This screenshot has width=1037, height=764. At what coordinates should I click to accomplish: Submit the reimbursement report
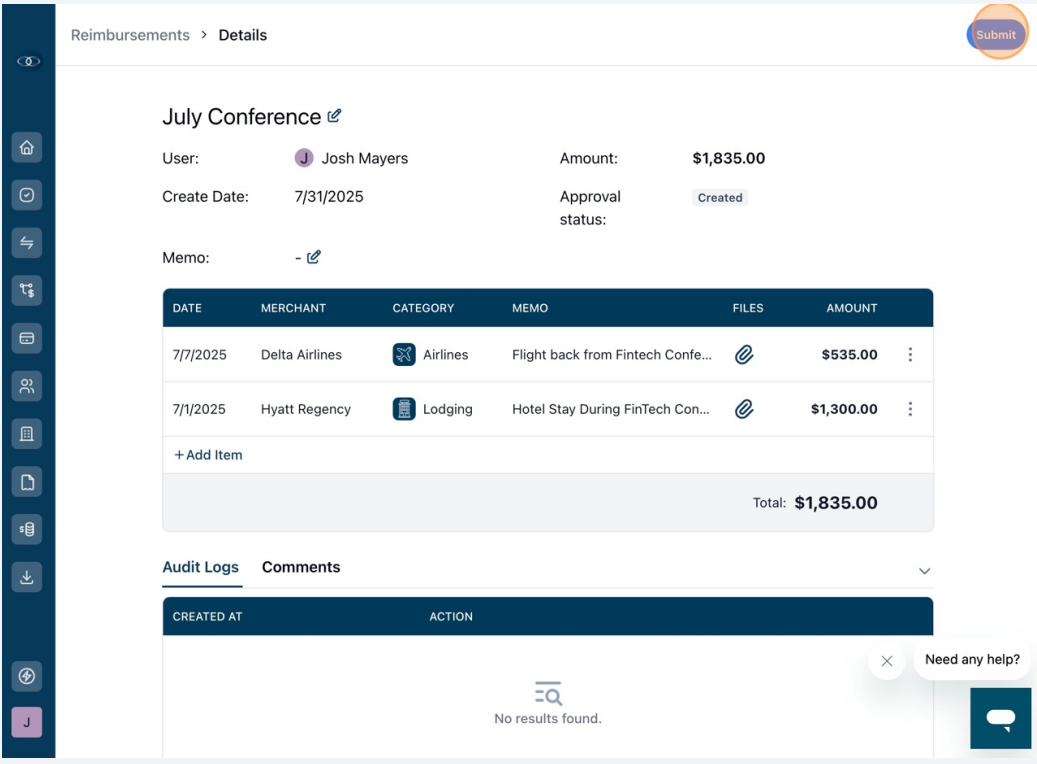click(995, 34)
